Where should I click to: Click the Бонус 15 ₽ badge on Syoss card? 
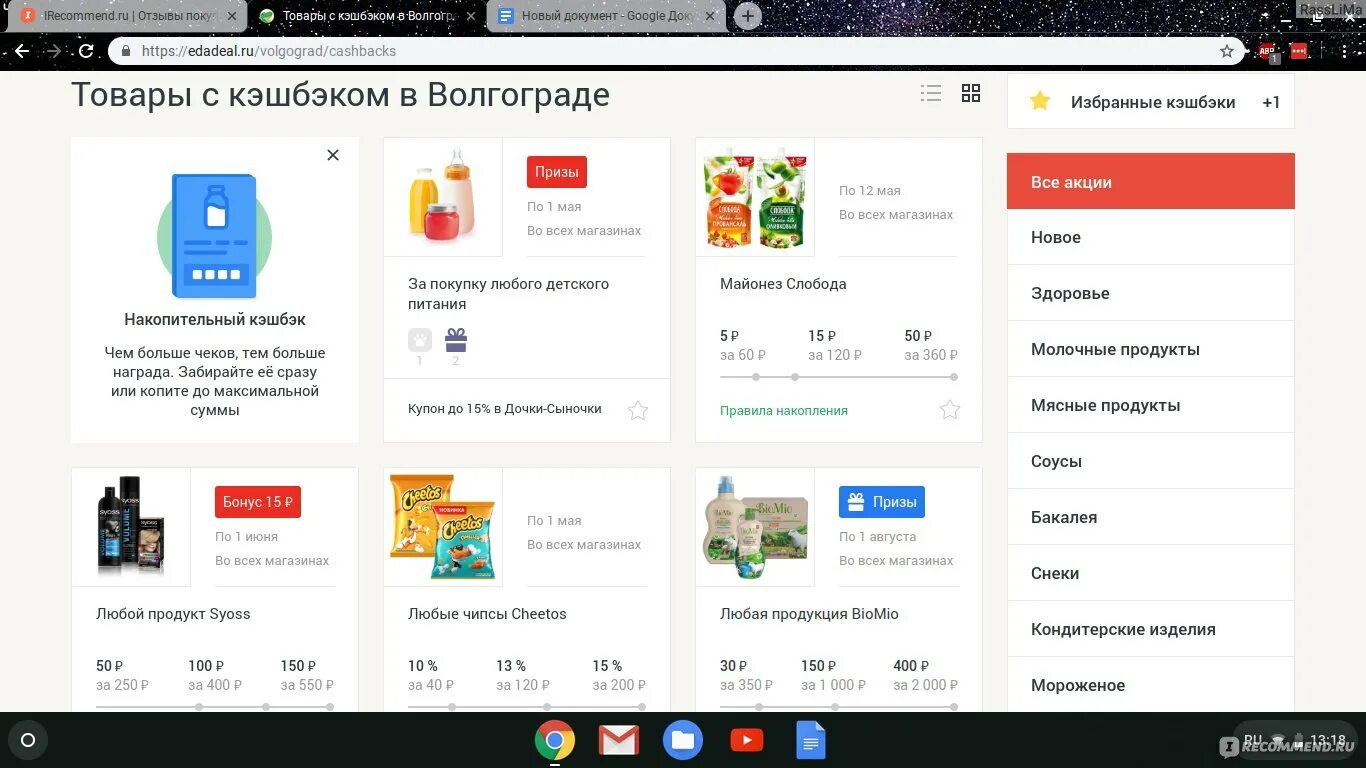pyautogui.click(x=258, y=502)
